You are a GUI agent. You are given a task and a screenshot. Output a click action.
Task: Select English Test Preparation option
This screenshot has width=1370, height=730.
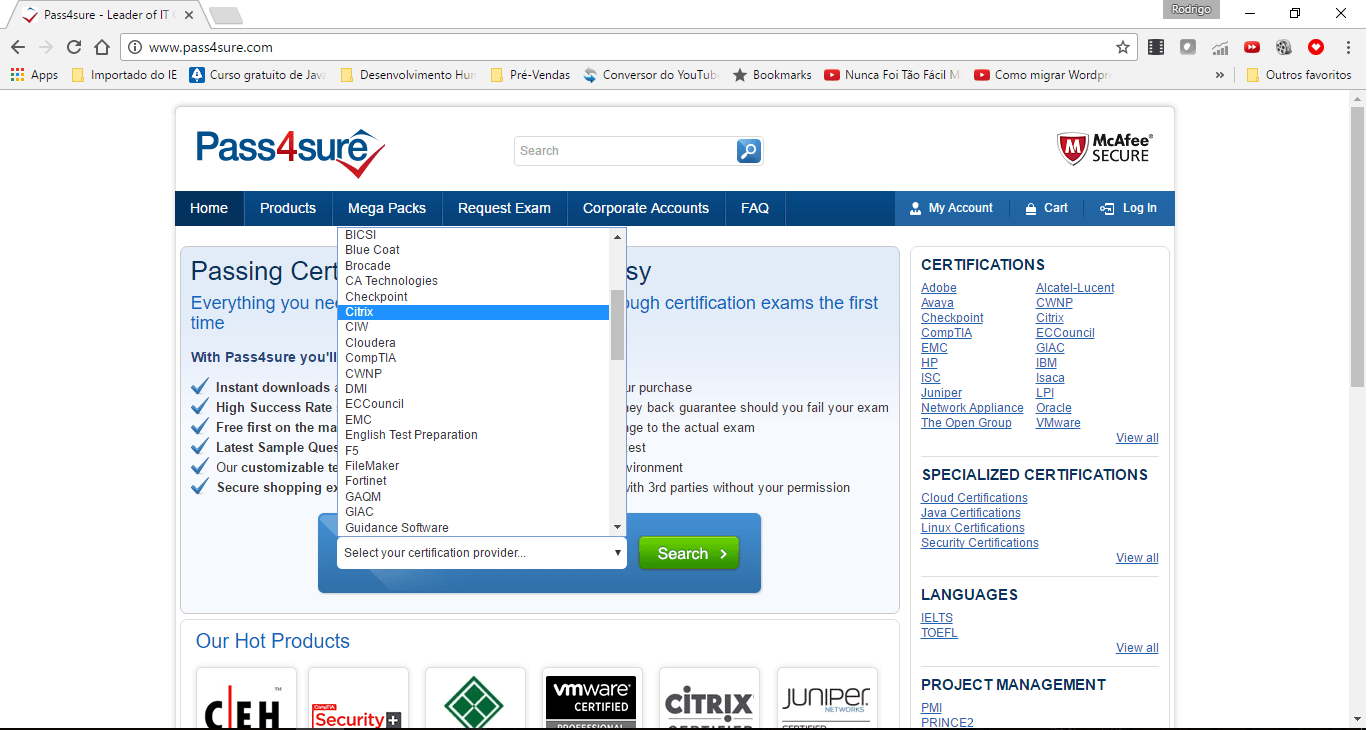[x=473, y=435]
